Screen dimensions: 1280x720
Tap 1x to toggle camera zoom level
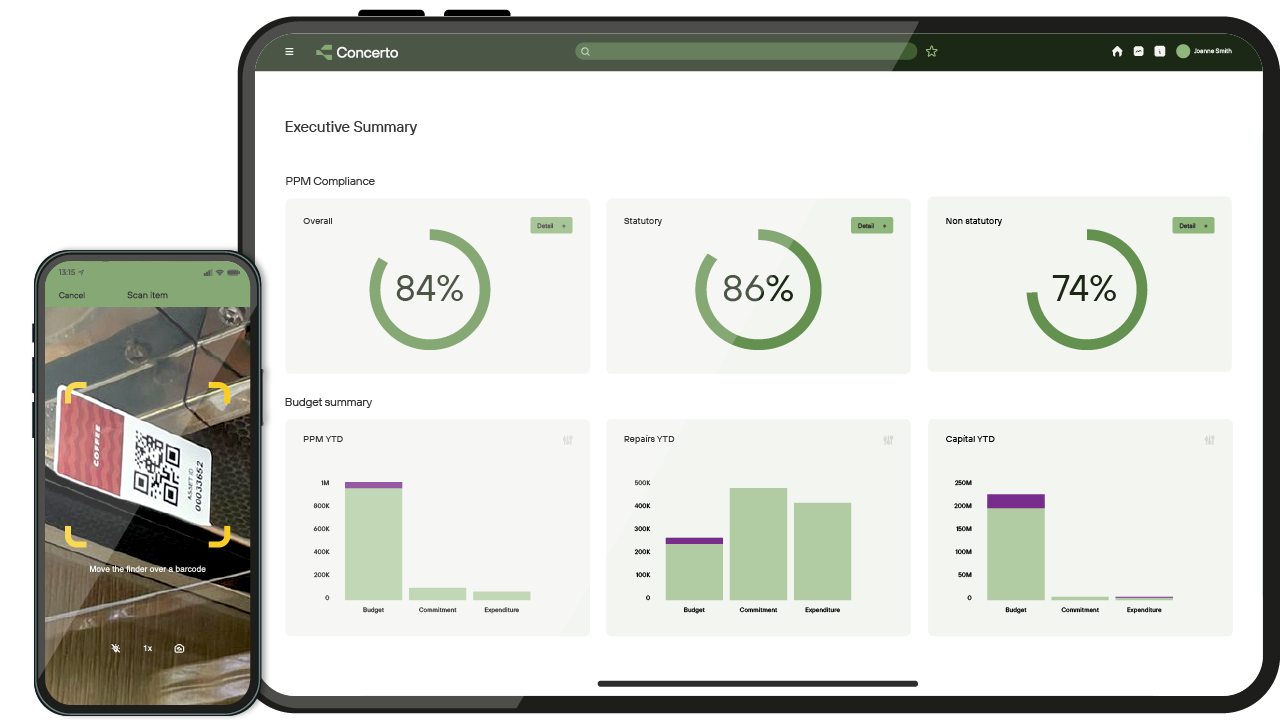tap(147, 648)
